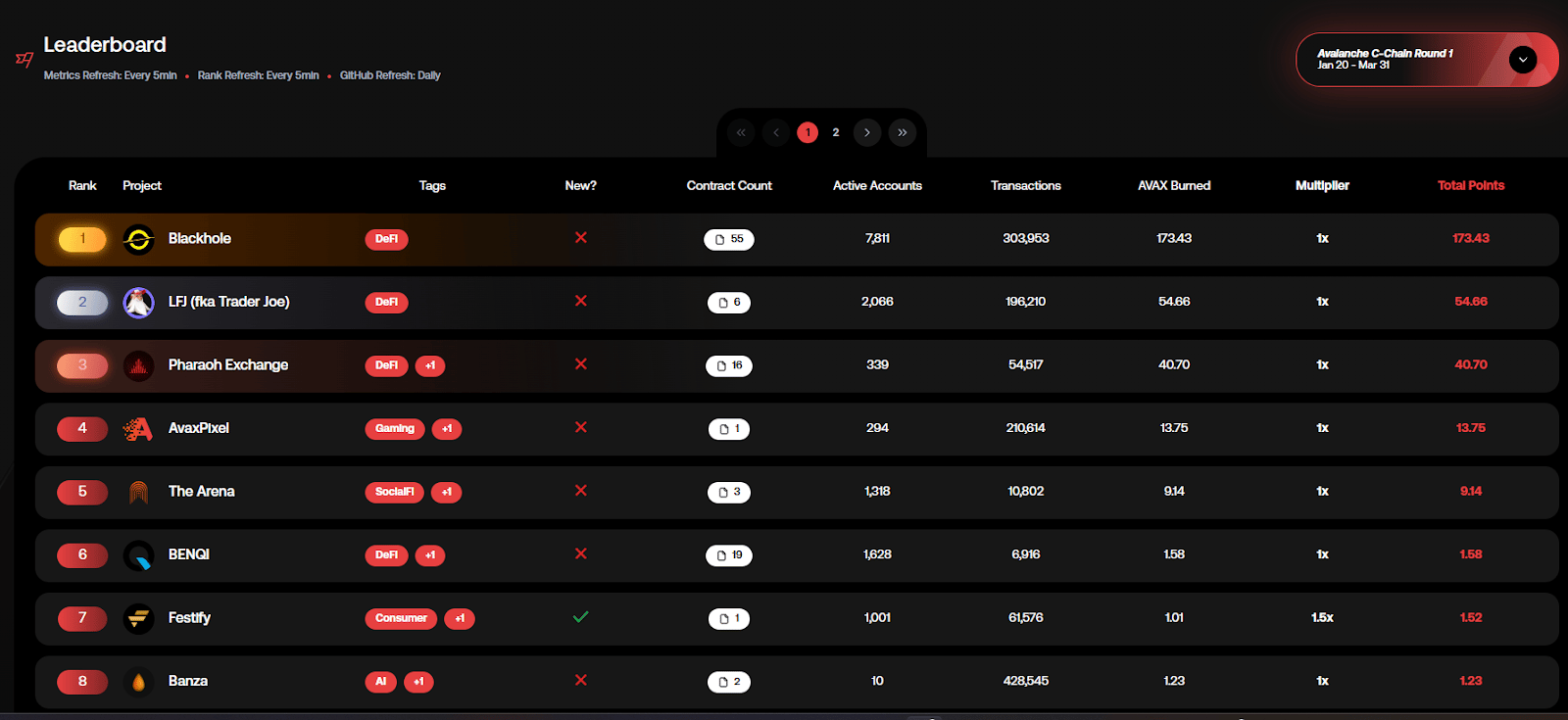The height and width of the screenshot is (720, 1568).
Task: Click Blackhole's Total Points value 173.43
Action: (1471, 238)
